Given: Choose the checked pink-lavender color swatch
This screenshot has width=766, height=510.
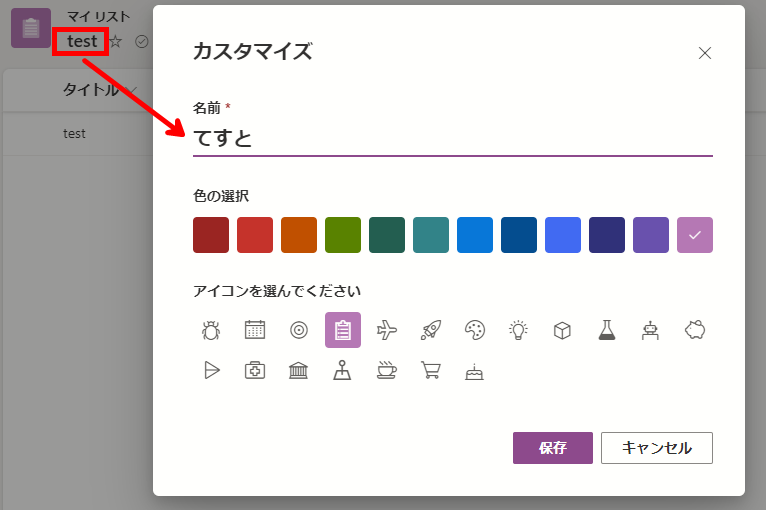Looking at the screenshot, I should click(695, 235).
